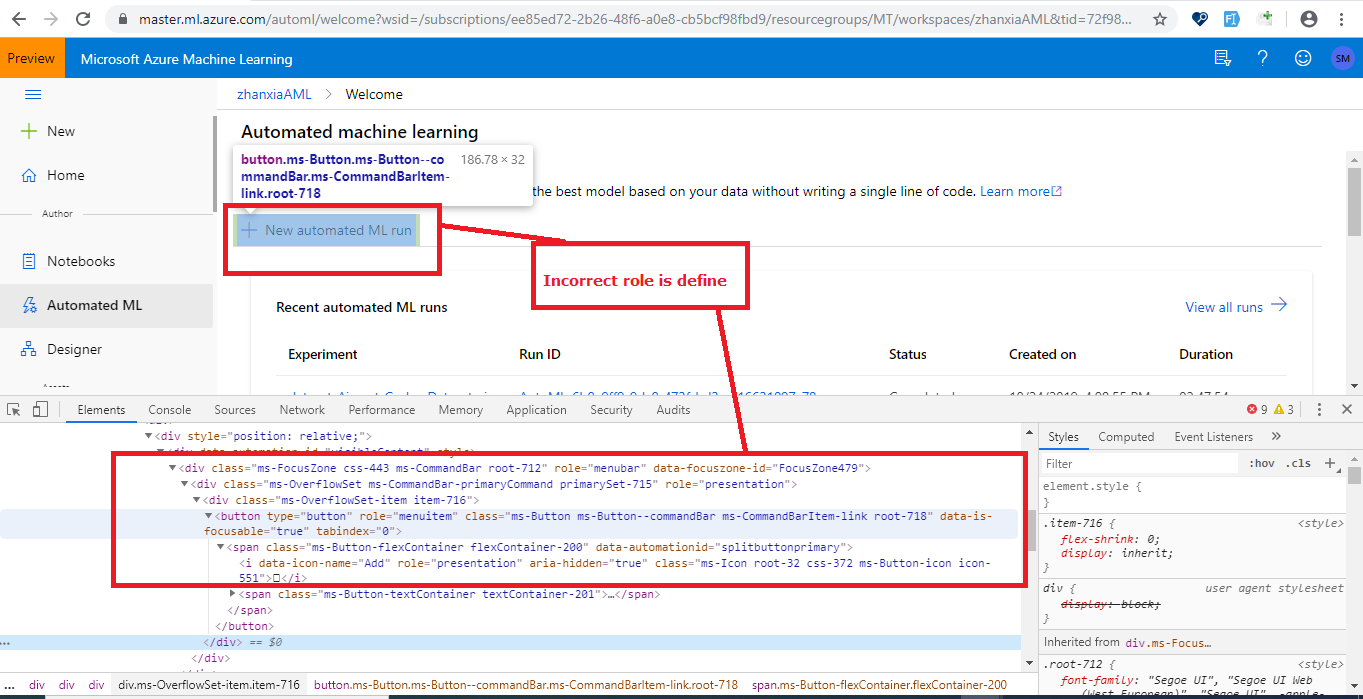Toggle the .cls class editor
The image size is (1363, 699).
[1299, 462]
